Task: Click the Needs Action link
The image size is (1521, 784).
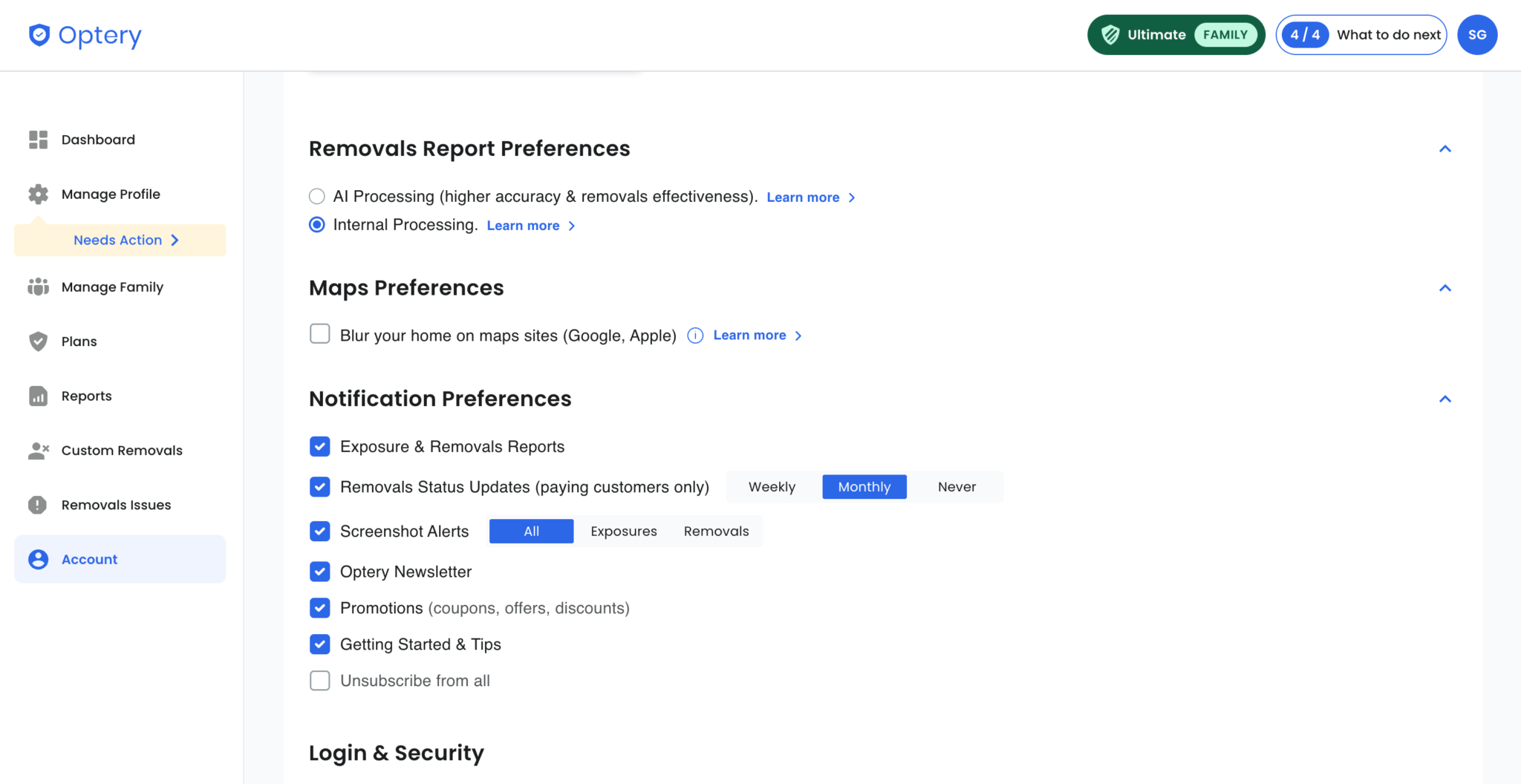Action: [126, 240]
